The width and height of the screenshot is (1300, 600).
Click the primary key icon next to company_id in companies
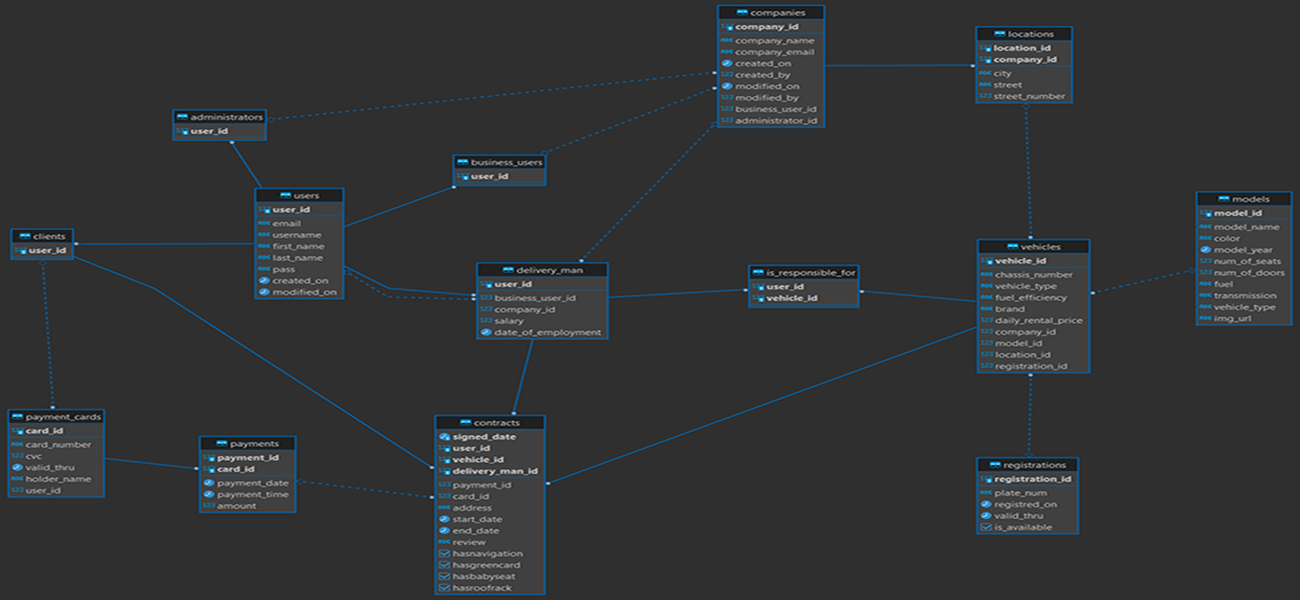727,27
